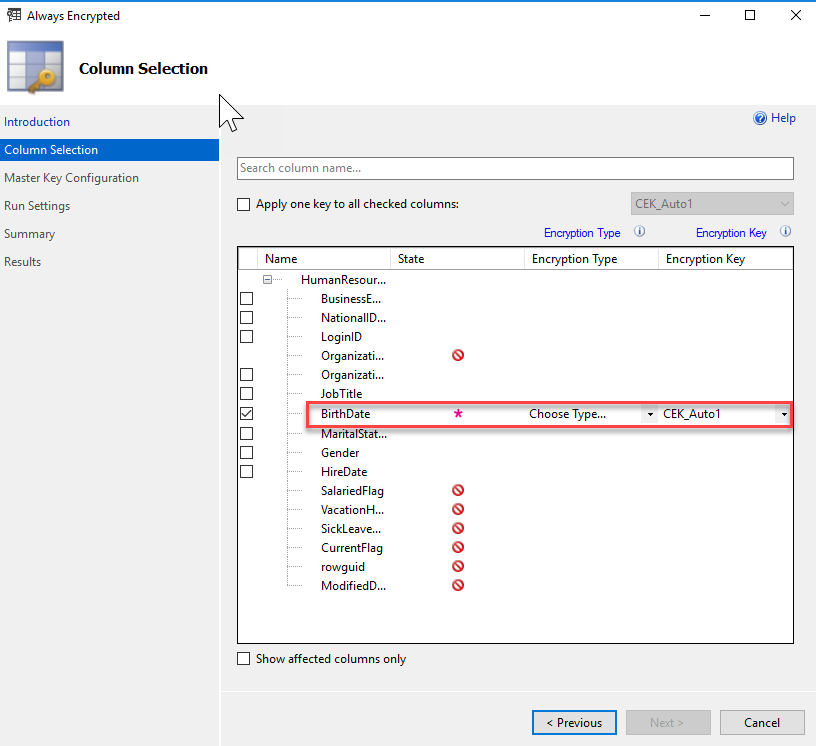Click the Always Encrypted title bar icon
816x746 pixels.
click(14, 15)
